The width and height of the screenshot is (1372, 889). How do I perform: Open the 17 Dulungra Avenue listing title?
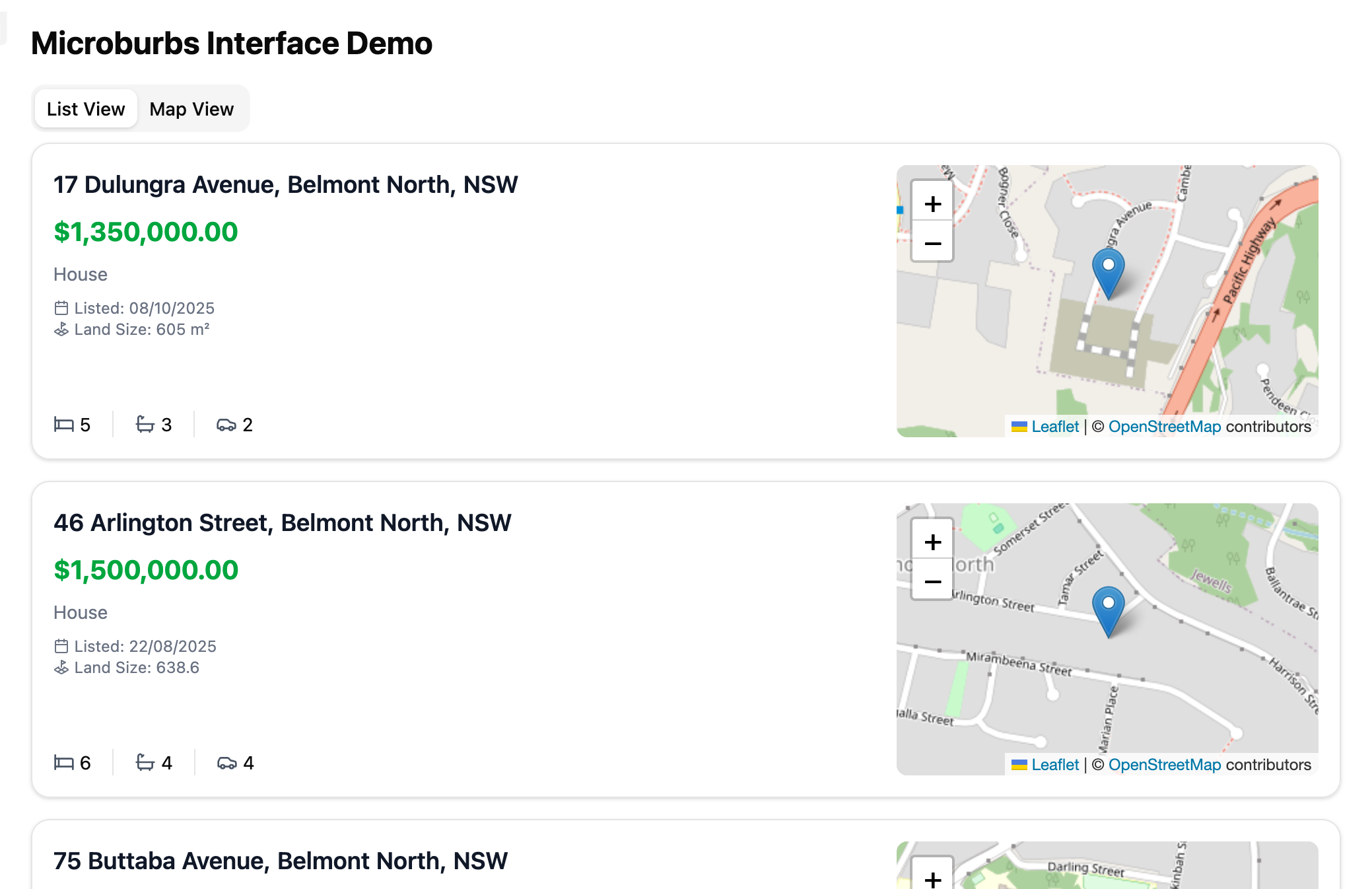pyautogui.click(x=285, y=185)
